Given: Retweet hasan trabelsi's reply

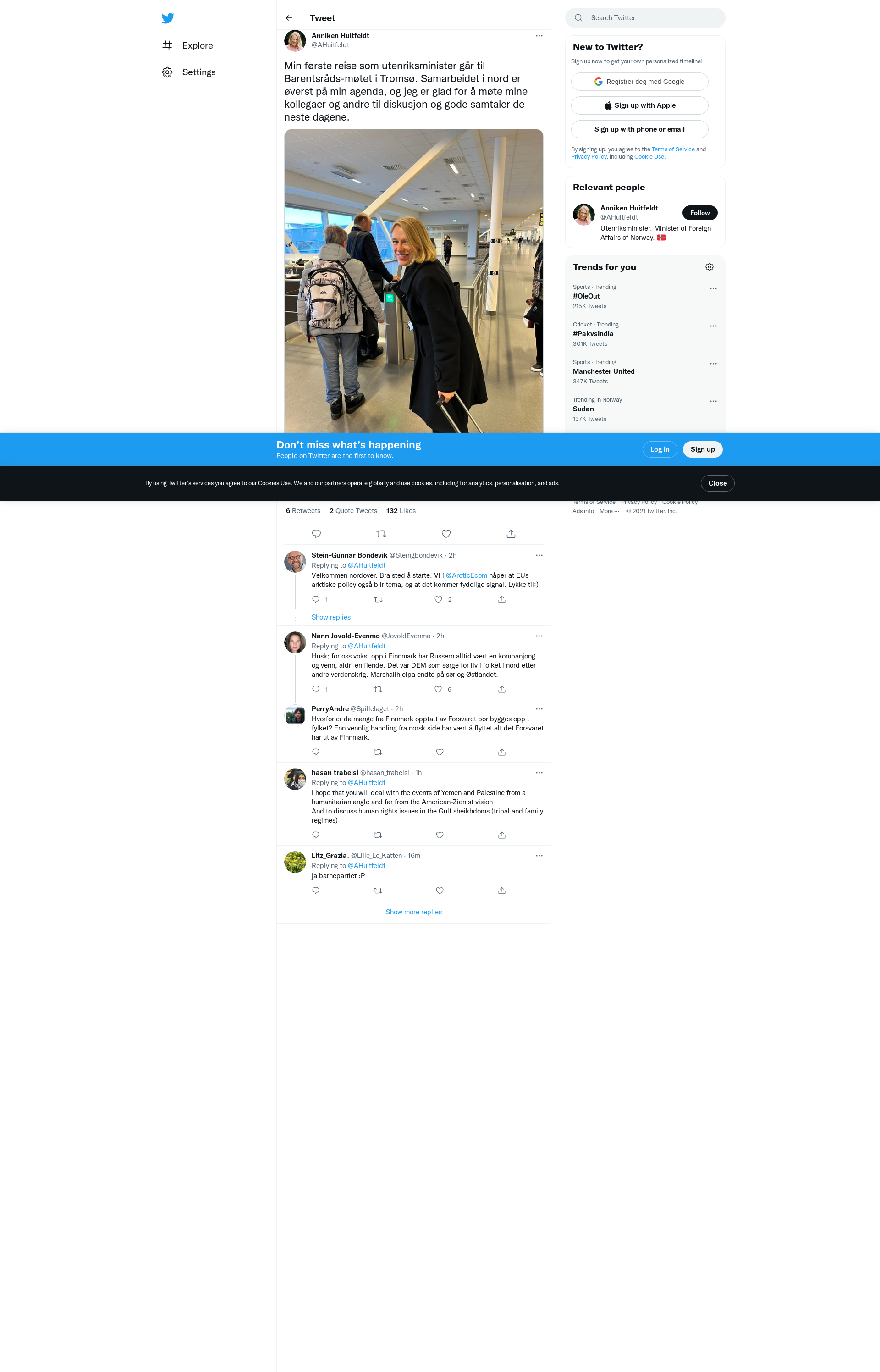Looking at the screenshot, I should 378,835.
